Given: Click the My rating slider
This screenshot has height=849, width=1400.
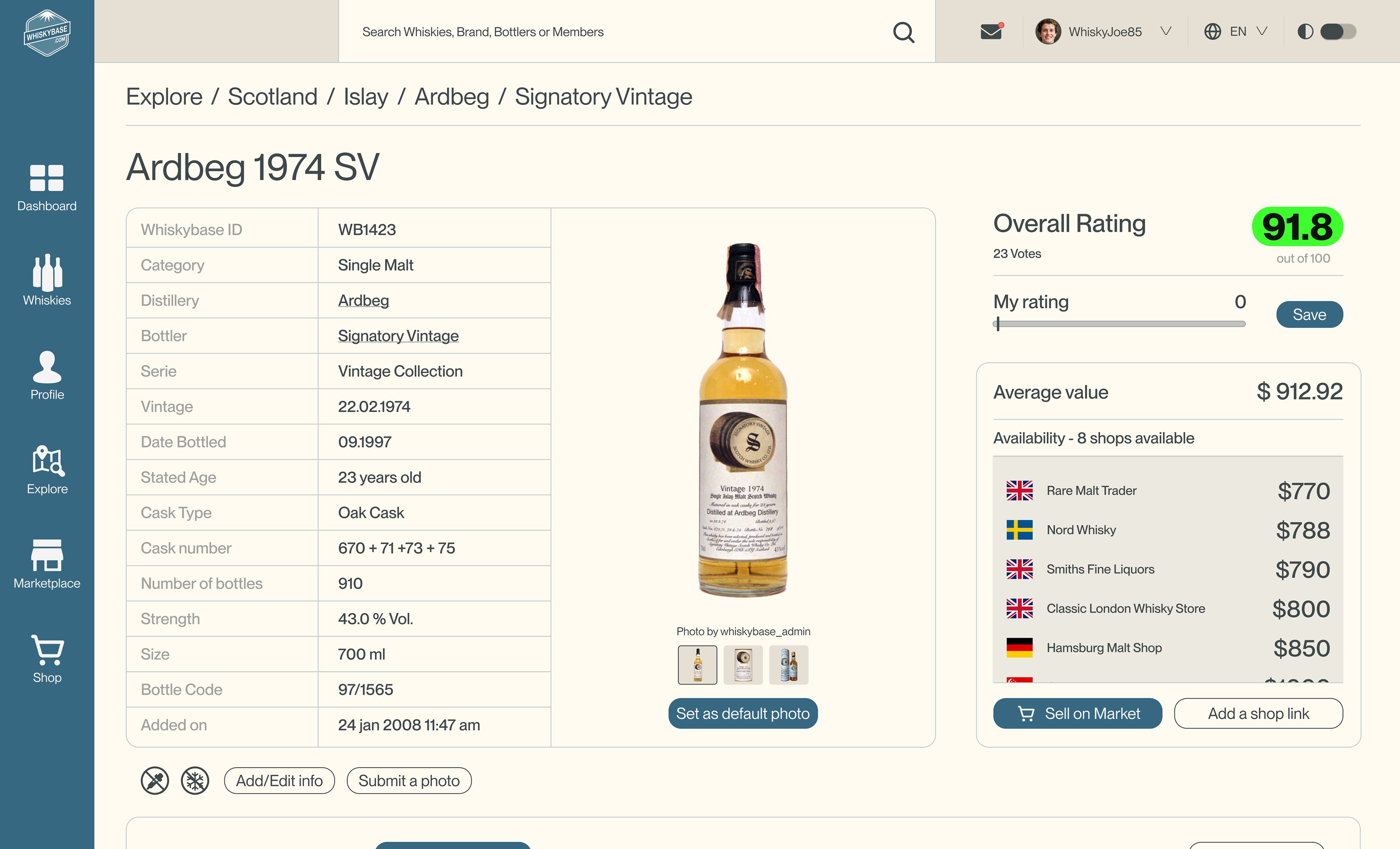Looking at the screenshot, I should (1119, 324).
